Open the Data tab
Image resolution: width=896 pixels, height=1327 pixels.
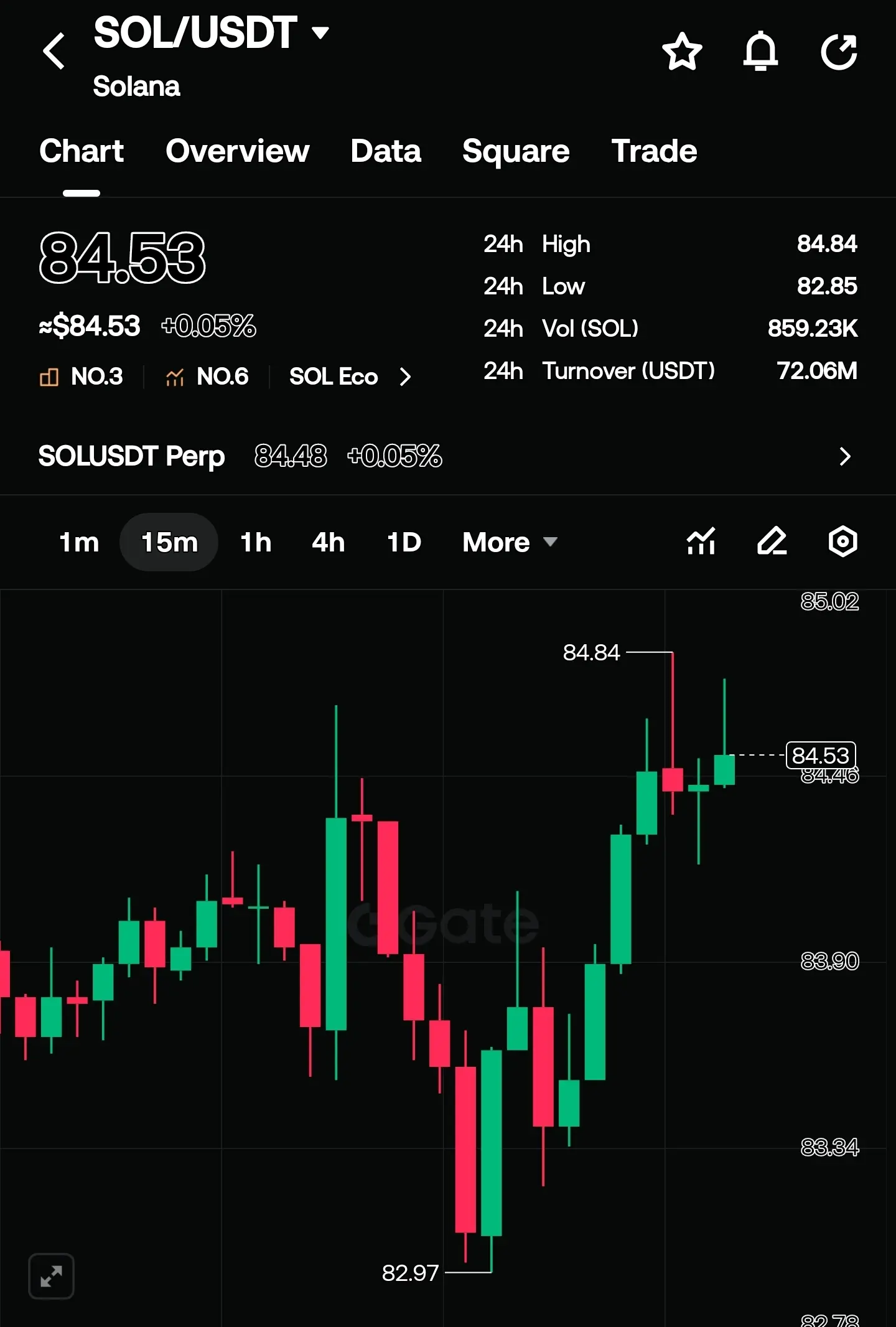pos(386,151)
